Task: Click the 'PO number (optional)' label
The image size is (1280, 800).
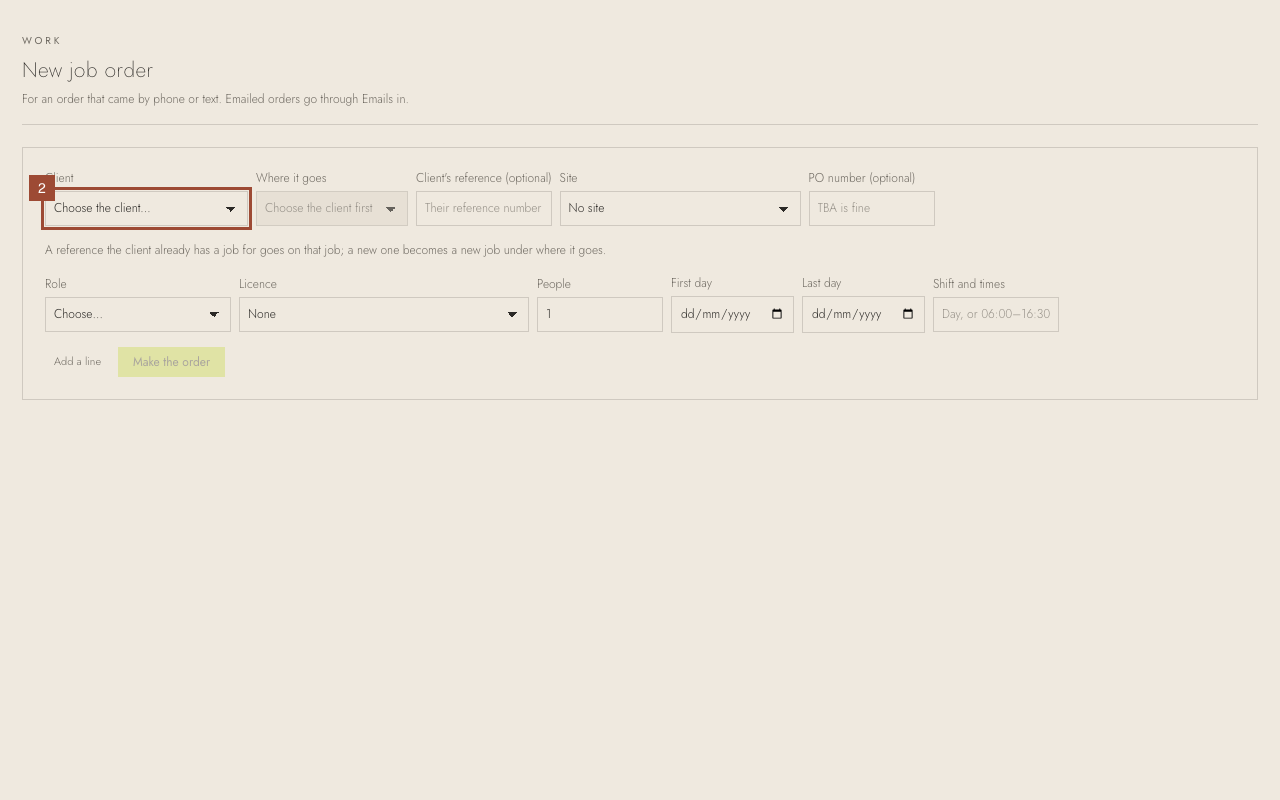Action: click(x=862, y=178)
